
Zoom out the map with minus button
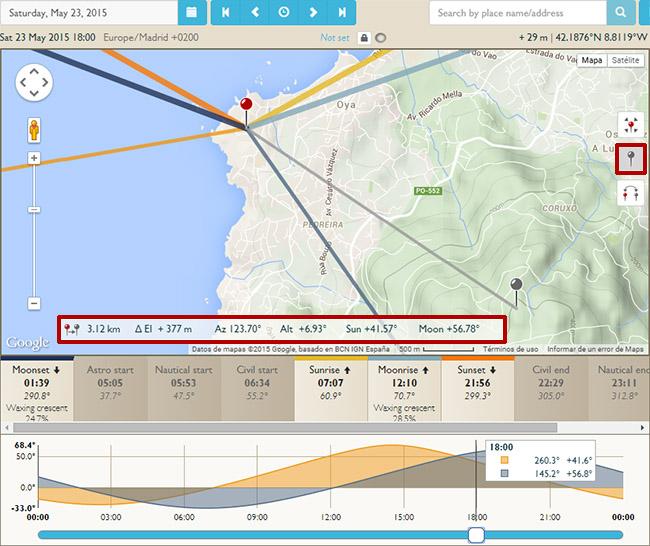click(x=34, y=303)
